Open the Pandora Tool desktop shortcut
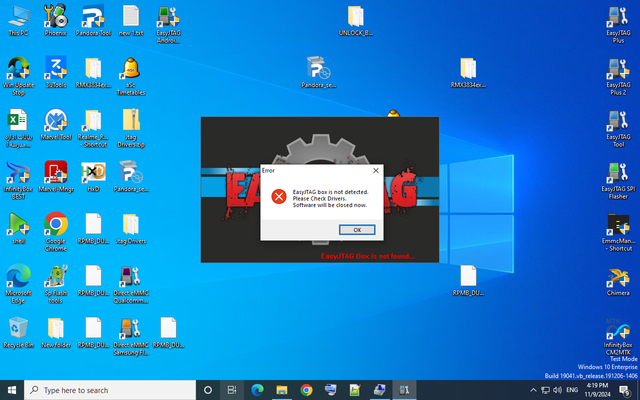The width and height of the screenshot is (640, 400). coord(93,20)
